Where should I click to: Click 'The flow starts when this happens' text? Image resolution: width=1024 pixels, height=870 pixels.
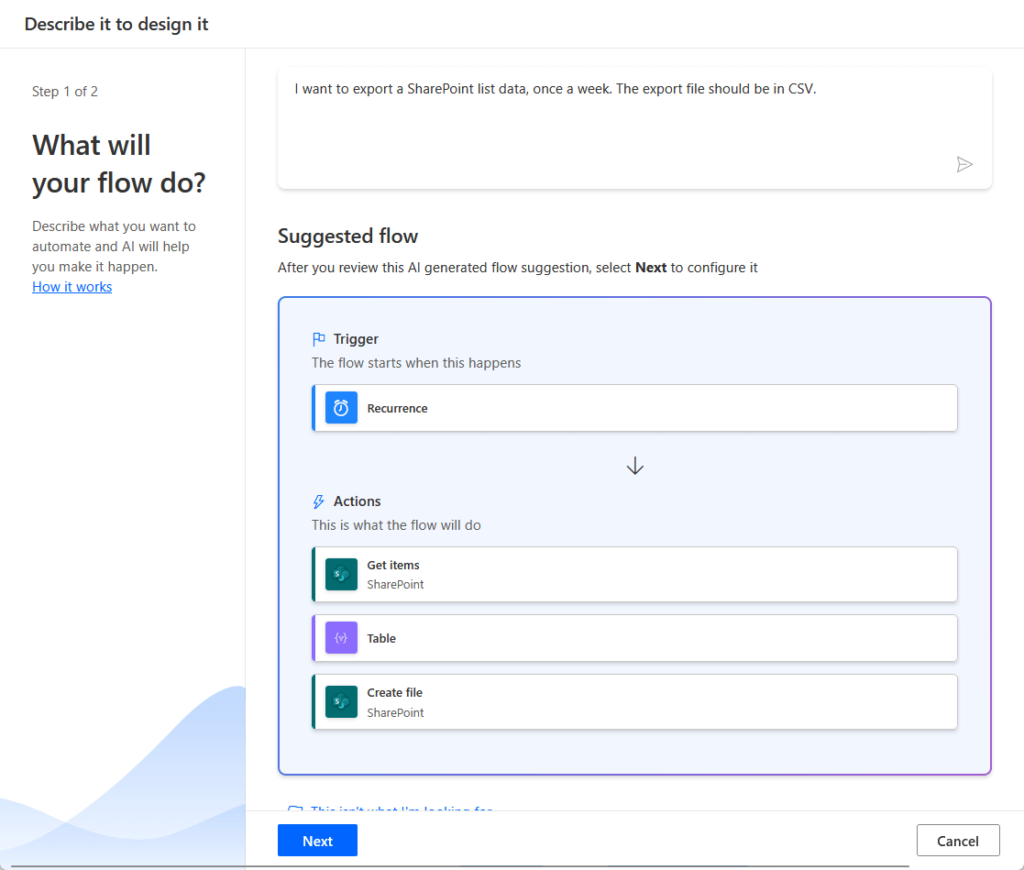(416, 362)
